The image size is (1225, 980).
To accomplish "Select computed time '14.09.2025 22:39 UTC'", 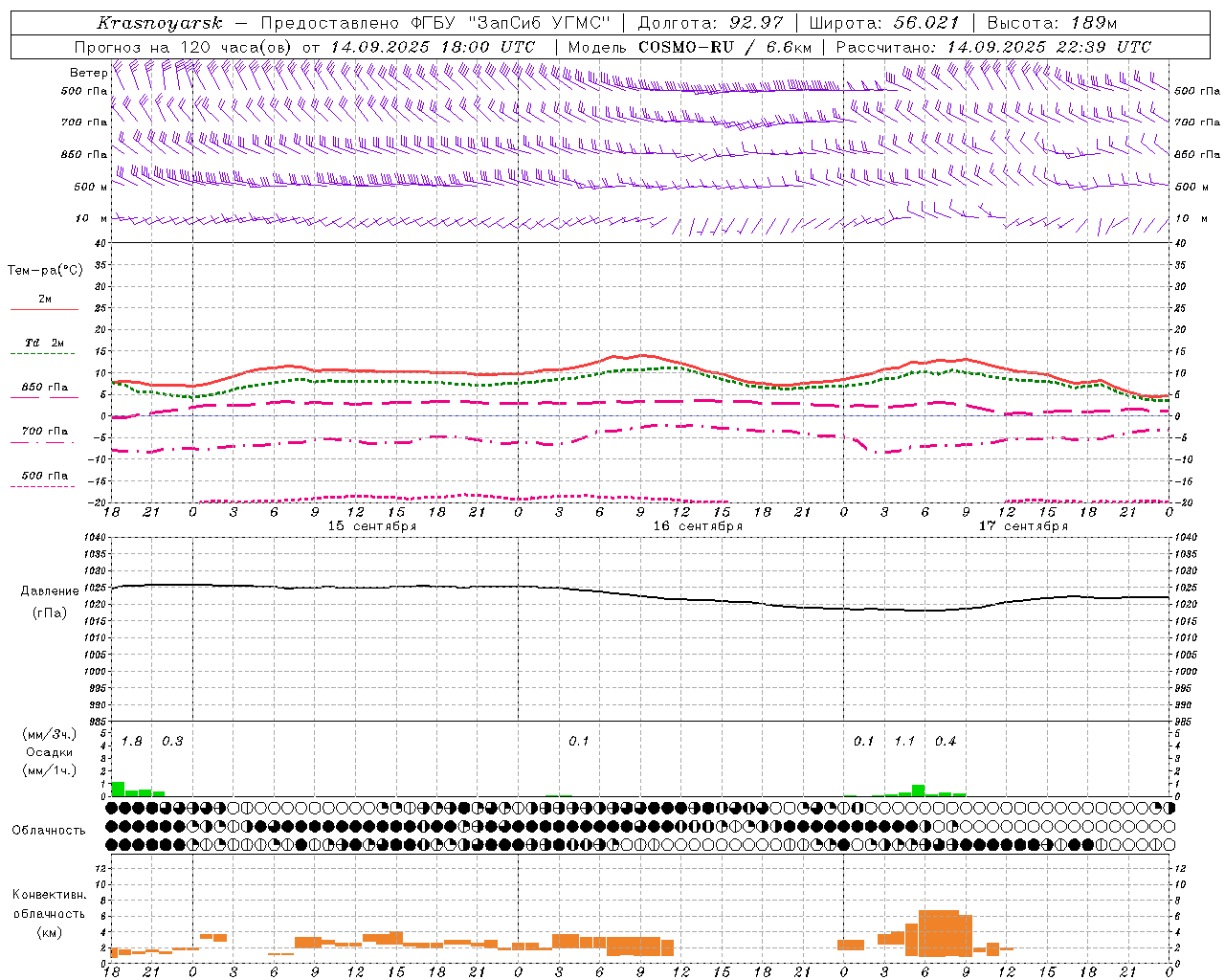I will pos(1049,47).
